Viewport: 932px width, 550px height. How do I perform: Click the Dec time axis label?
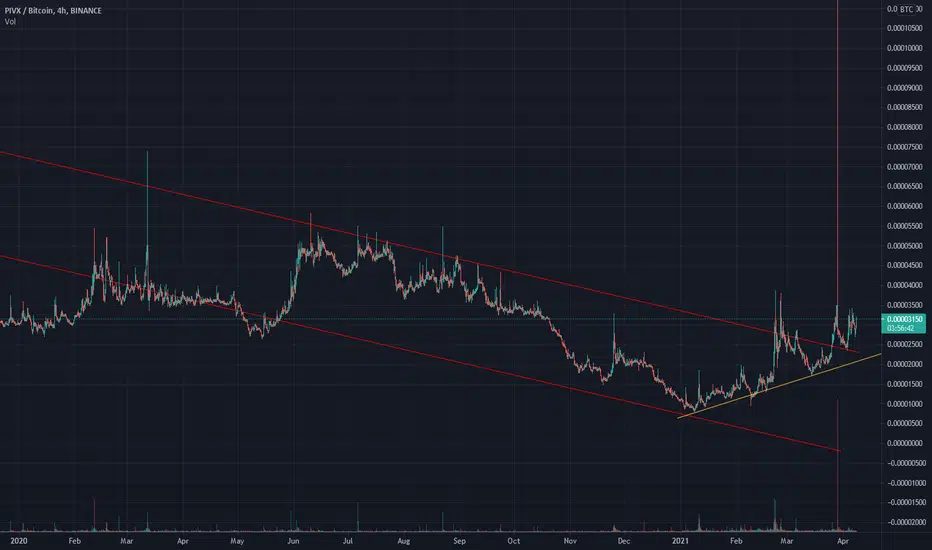coord(624,541)
